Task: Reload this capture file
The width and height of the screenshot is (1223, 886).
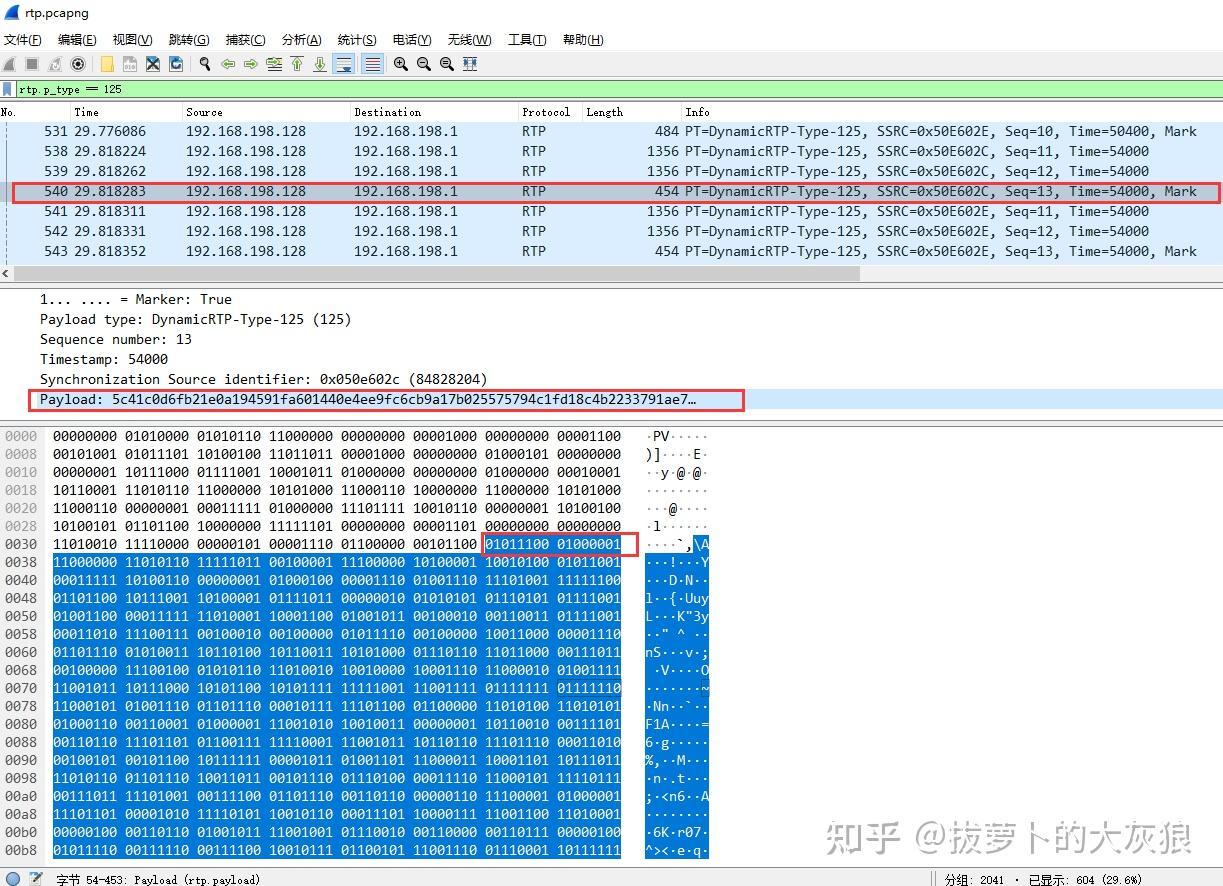Action: pos(176,64)
